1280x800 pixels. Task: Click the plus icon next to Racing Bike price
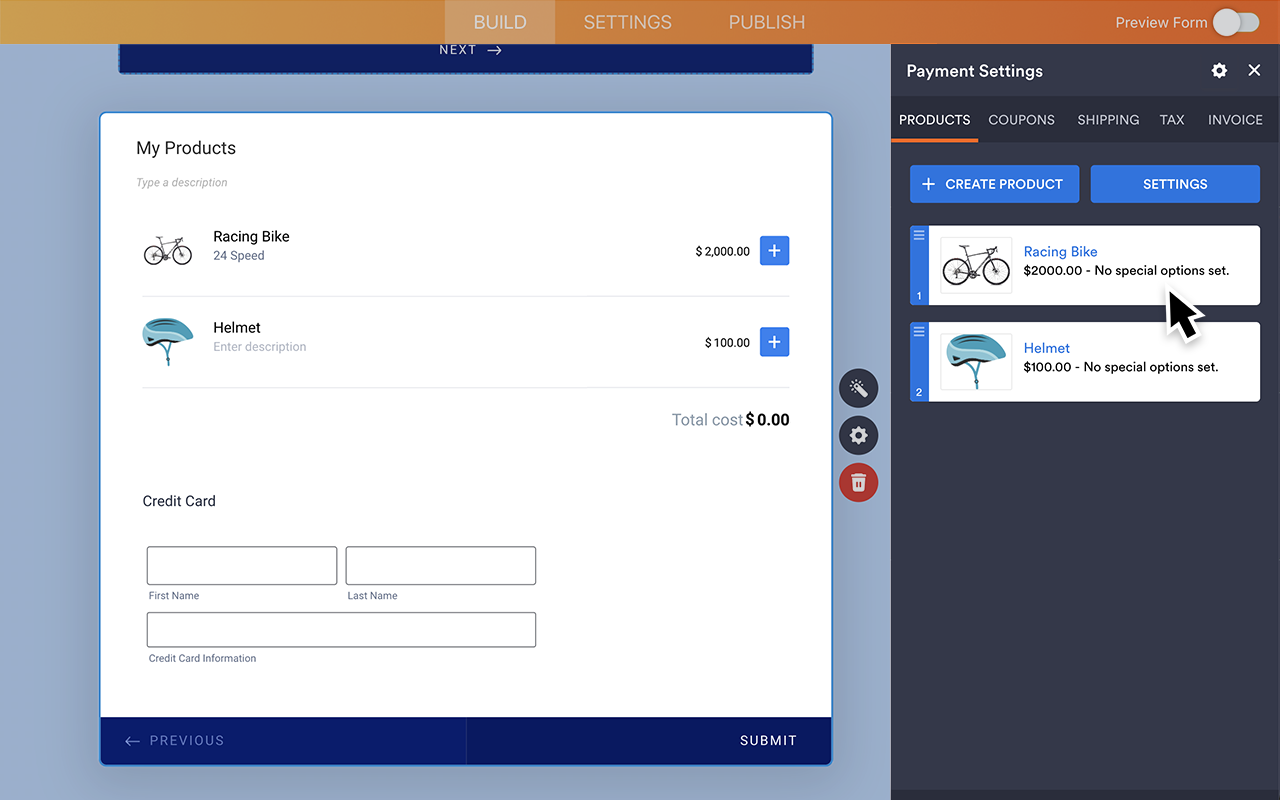click(774, 250)
